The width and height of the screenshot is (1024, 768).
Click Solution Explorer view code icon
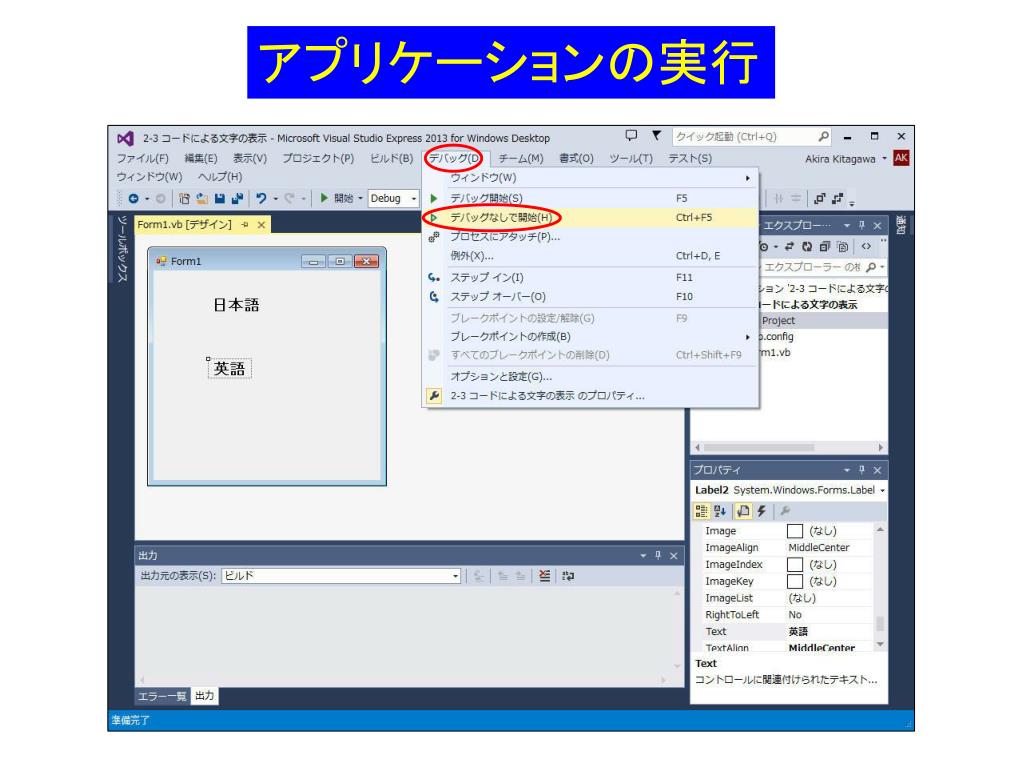tap(866, 247)
